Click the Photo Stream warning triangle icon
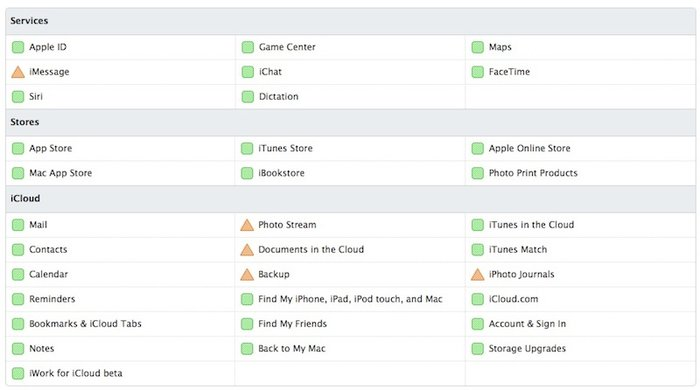Viewport: 700px width, 390px height. pyautogui.click(x=247, y=225)
